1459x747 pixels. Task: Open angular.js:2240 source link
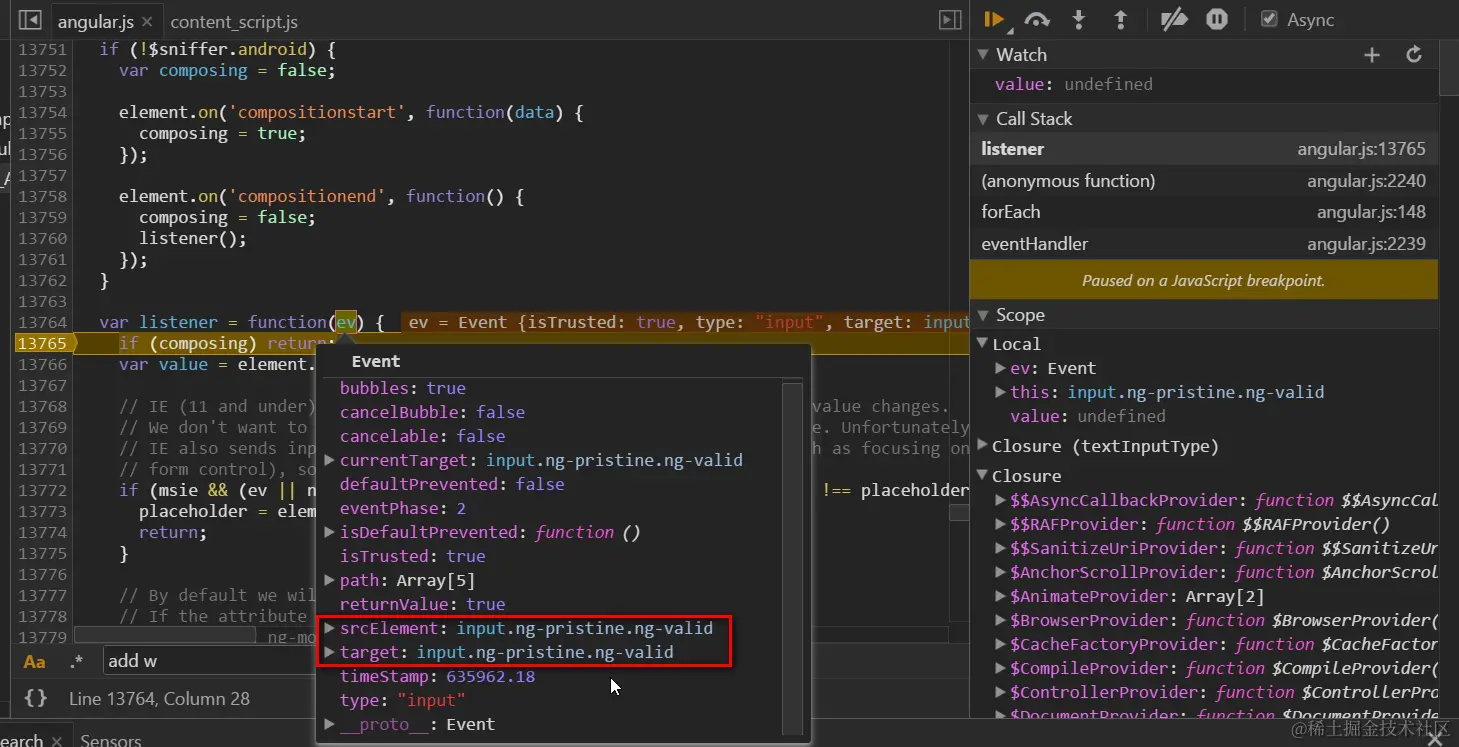click(1366, 181)
